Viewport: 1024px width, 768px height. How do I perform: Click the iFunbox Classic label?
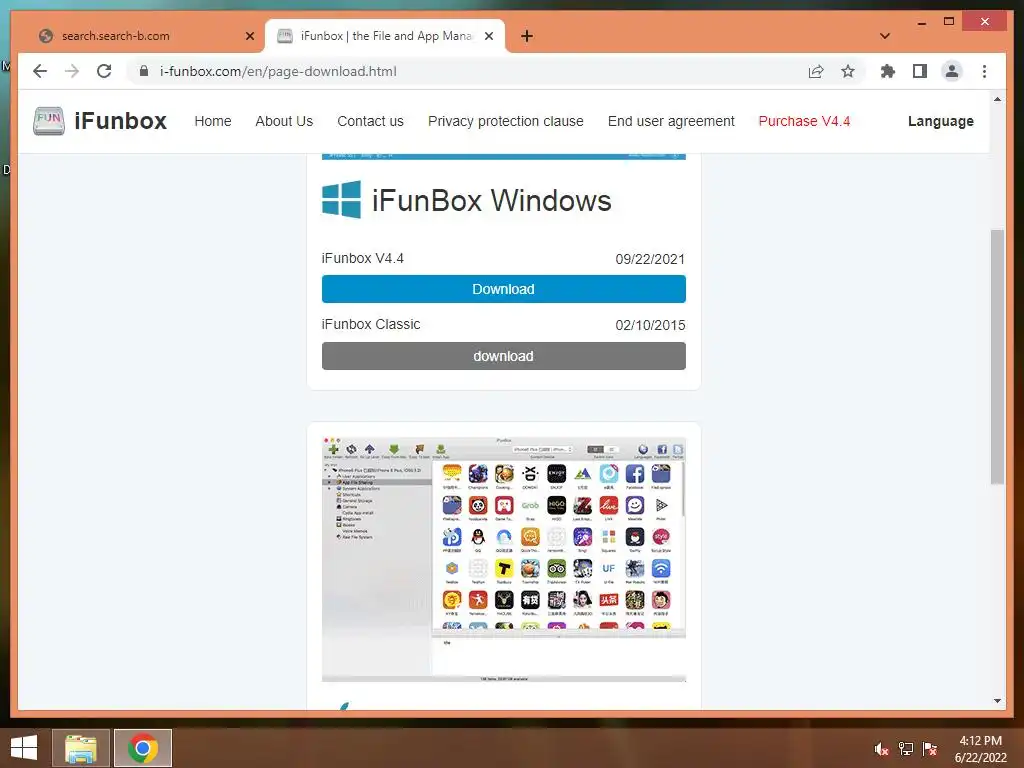pos(371,324)
